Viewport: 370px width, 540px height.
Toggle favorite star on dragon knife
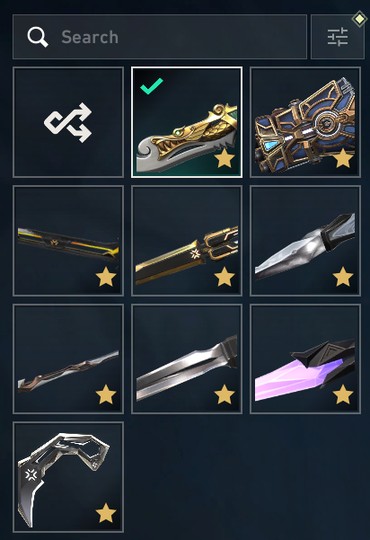(x=224, y=159)
